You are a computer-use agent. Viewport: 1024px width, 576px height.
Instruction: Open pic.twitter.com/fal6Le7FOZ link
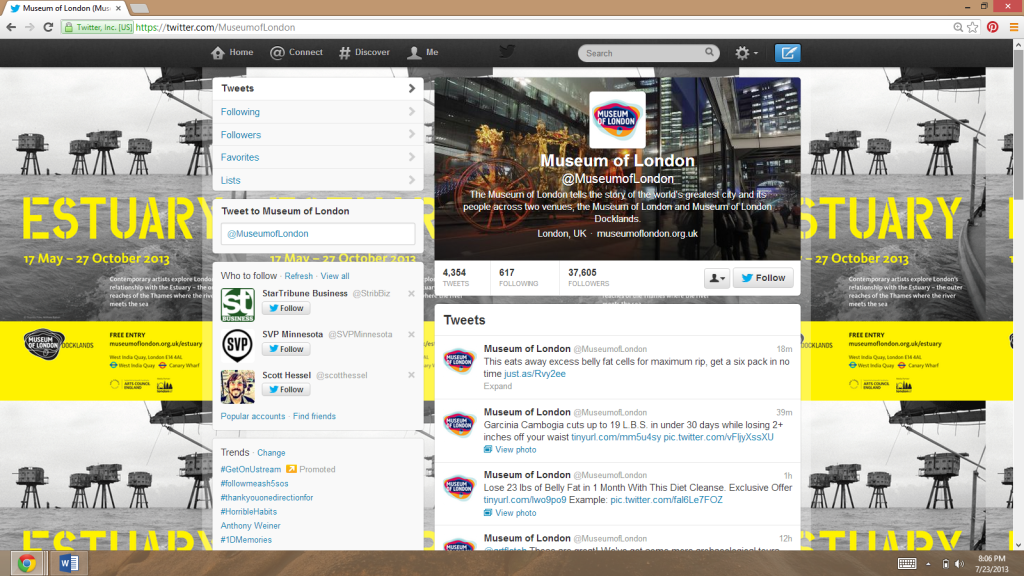pyautogui.click(x=667, y=500)
